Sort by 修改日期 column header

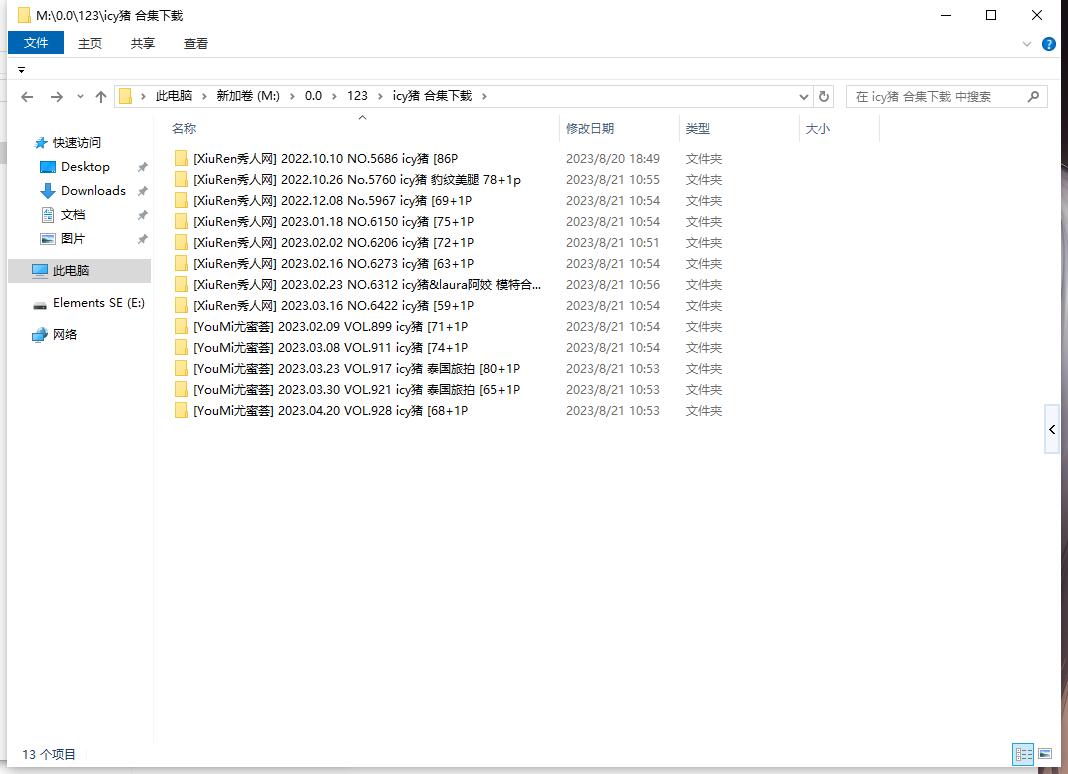[590, 128]
